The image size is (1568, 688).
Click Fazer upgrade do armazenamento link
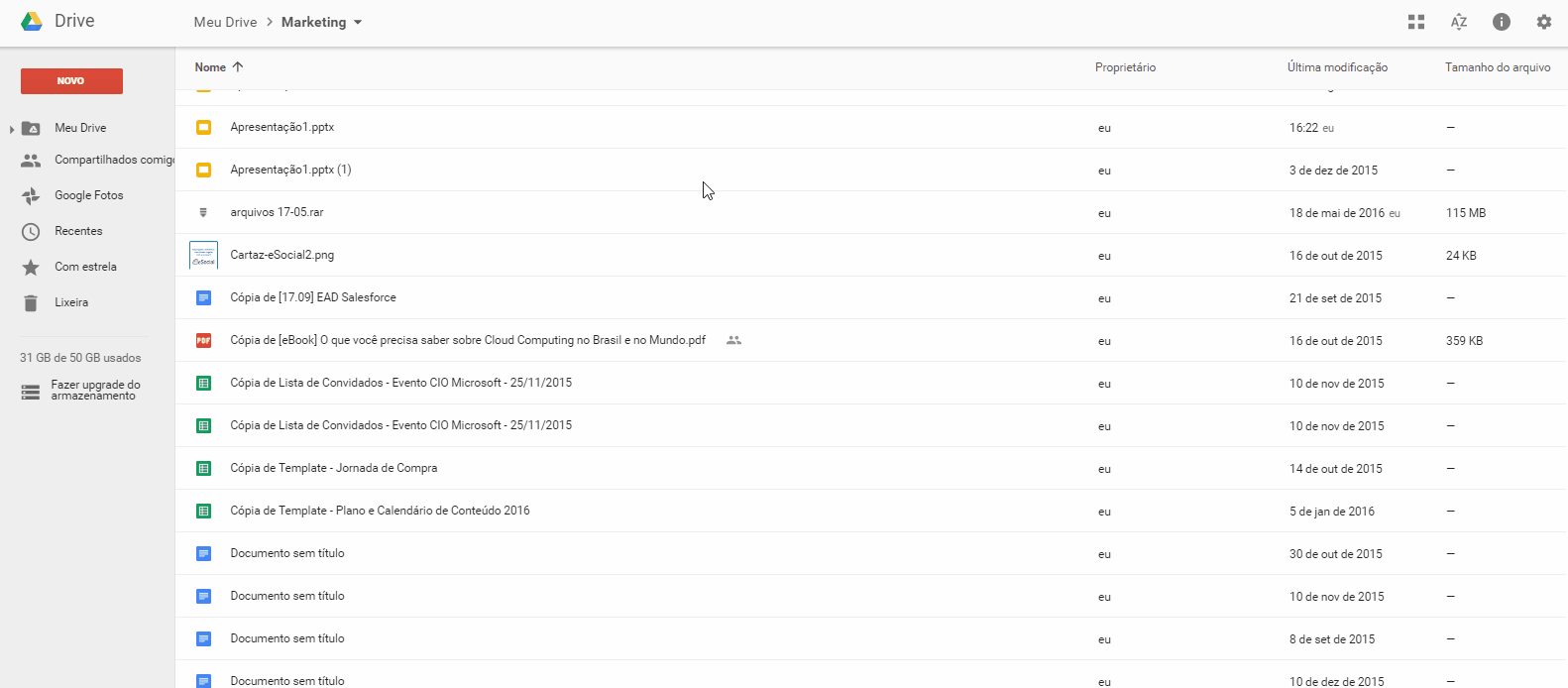pyautogui.click(x=95, y=390)
